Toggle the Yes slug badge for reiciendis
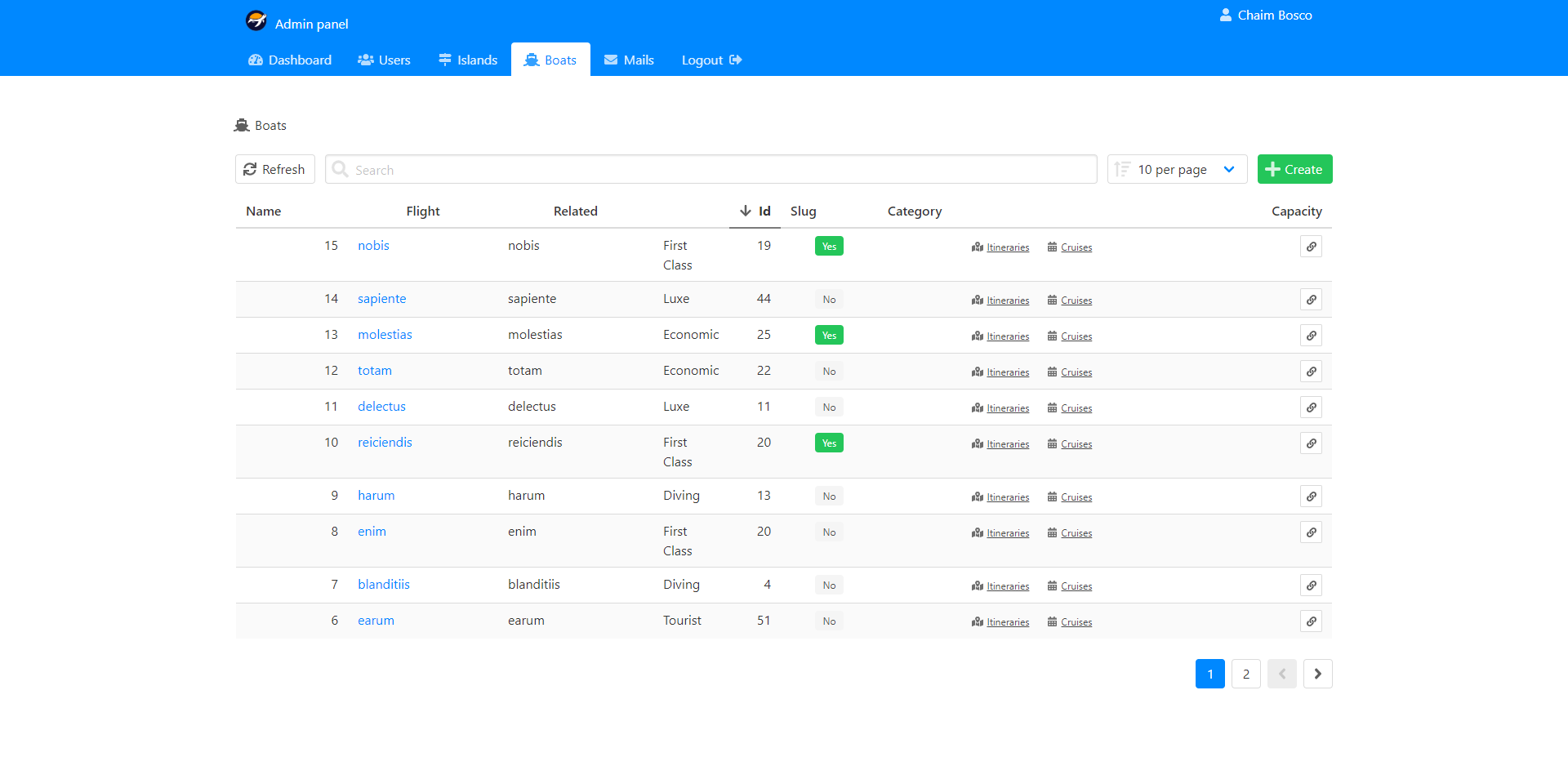 (x=828, y=443)
